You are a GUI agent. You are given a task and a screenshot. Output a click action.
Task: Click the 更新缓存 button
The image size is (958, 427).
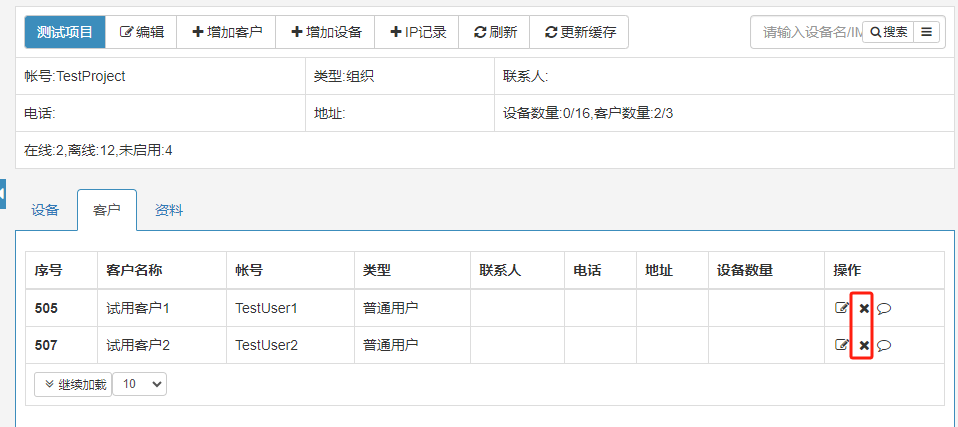[x=579, y=32]
